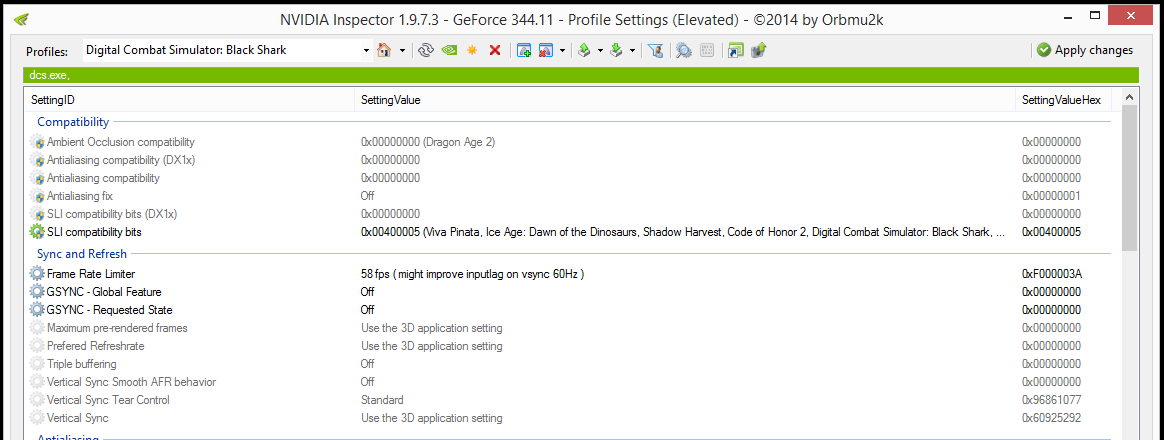Click the greyed-out grid bit value editor icon
Image resolution: width=1164 pixels, height=440 pixels.
707,50
